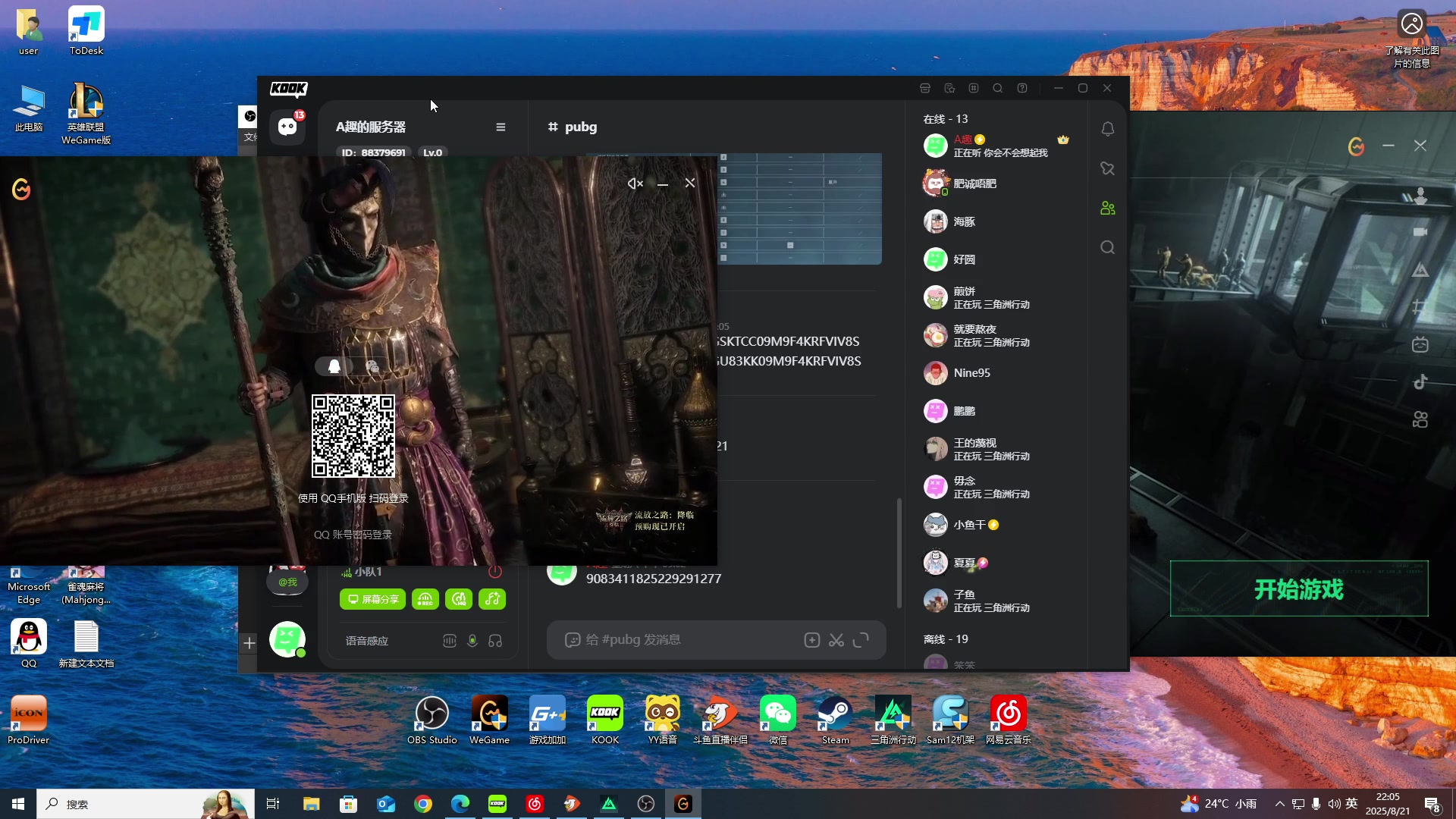Click the Windows taskbar search box
This screenshot has height=819, width=1456.
(146, 804)
